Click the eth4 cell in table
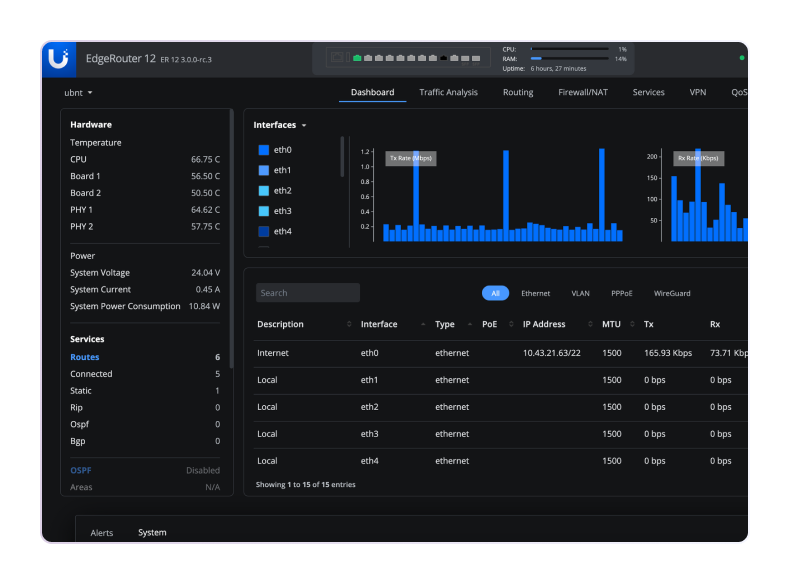This screenshot has height=584, width=790. [369, 461]
